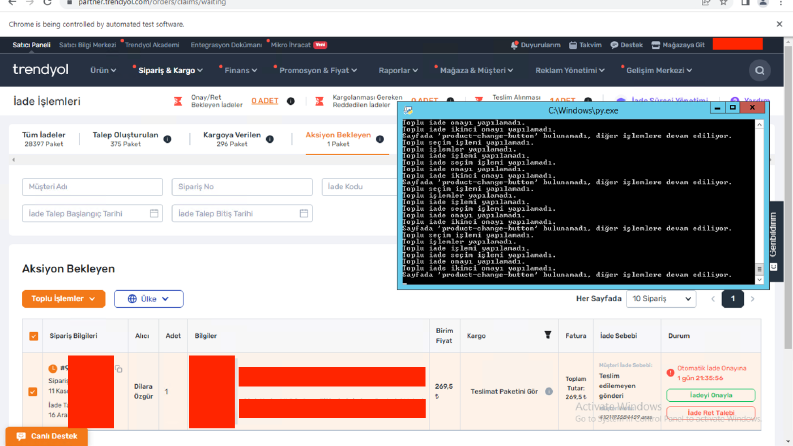Click the İade Ret Talebi button
Image resolution: width=793 pixels, height=446 pixels.
click(x=711, y=413)
